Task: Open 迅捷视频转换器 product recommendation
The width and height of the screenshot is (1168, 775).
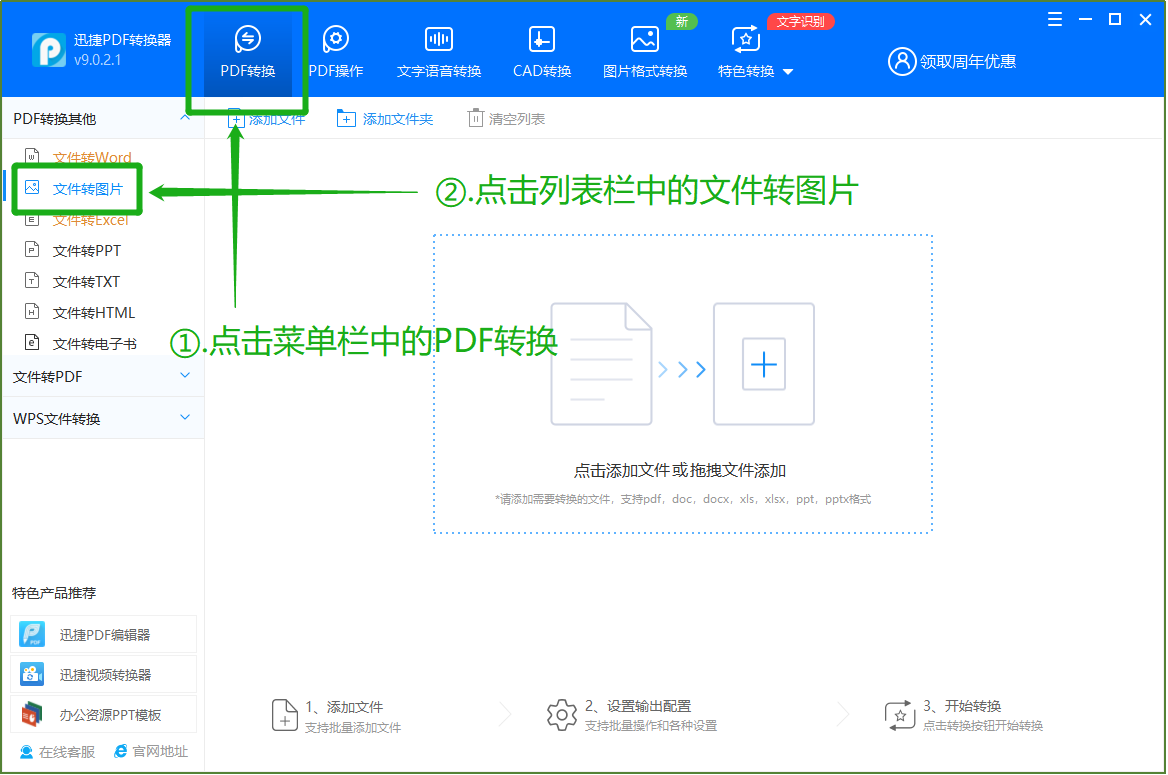Action: pos(104,674)
